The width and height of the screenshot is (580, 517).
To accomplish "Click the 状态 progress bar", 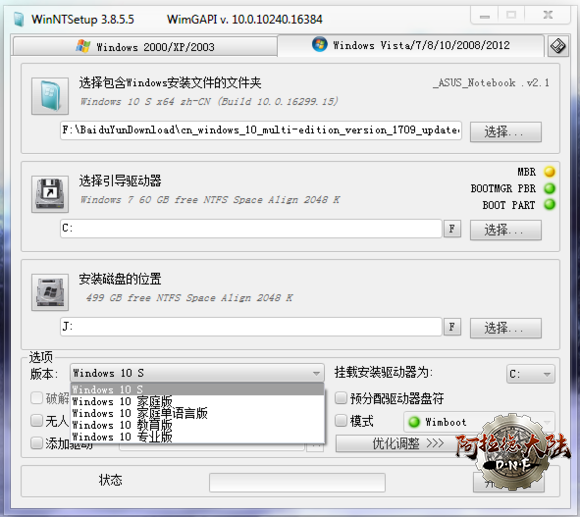I will coord(297,483).
